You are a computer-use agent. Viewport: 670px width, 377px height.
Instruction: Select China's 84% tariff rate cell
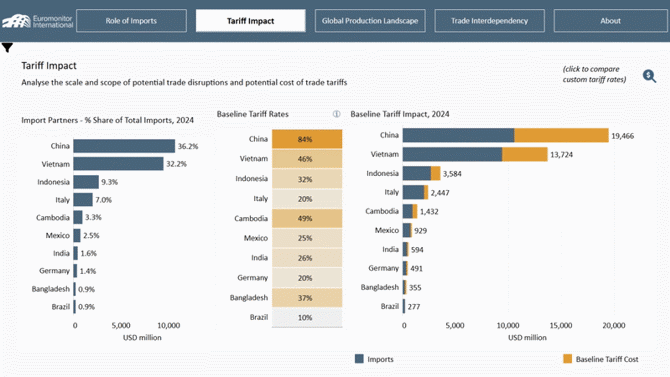tap(307, 139)
